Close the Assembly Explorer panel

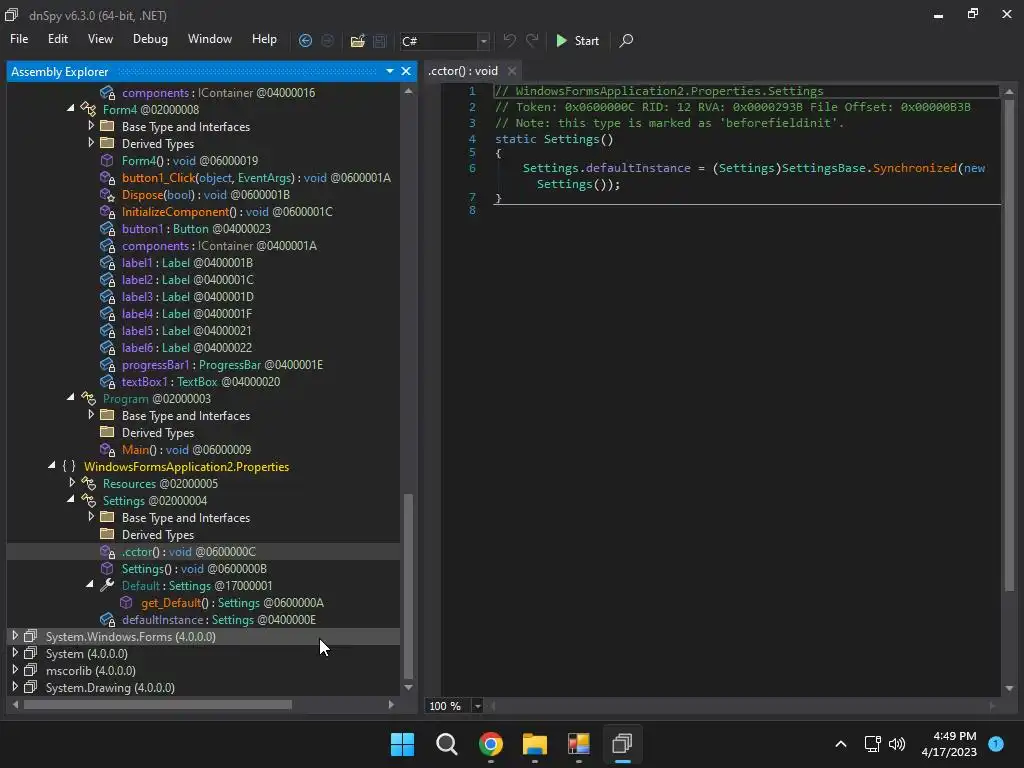coord(406,71)
